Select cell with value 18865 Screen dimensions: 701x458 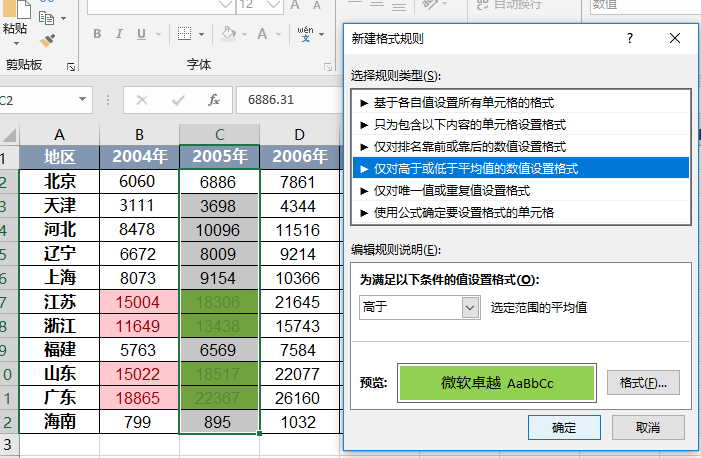(x=139, y=398)
